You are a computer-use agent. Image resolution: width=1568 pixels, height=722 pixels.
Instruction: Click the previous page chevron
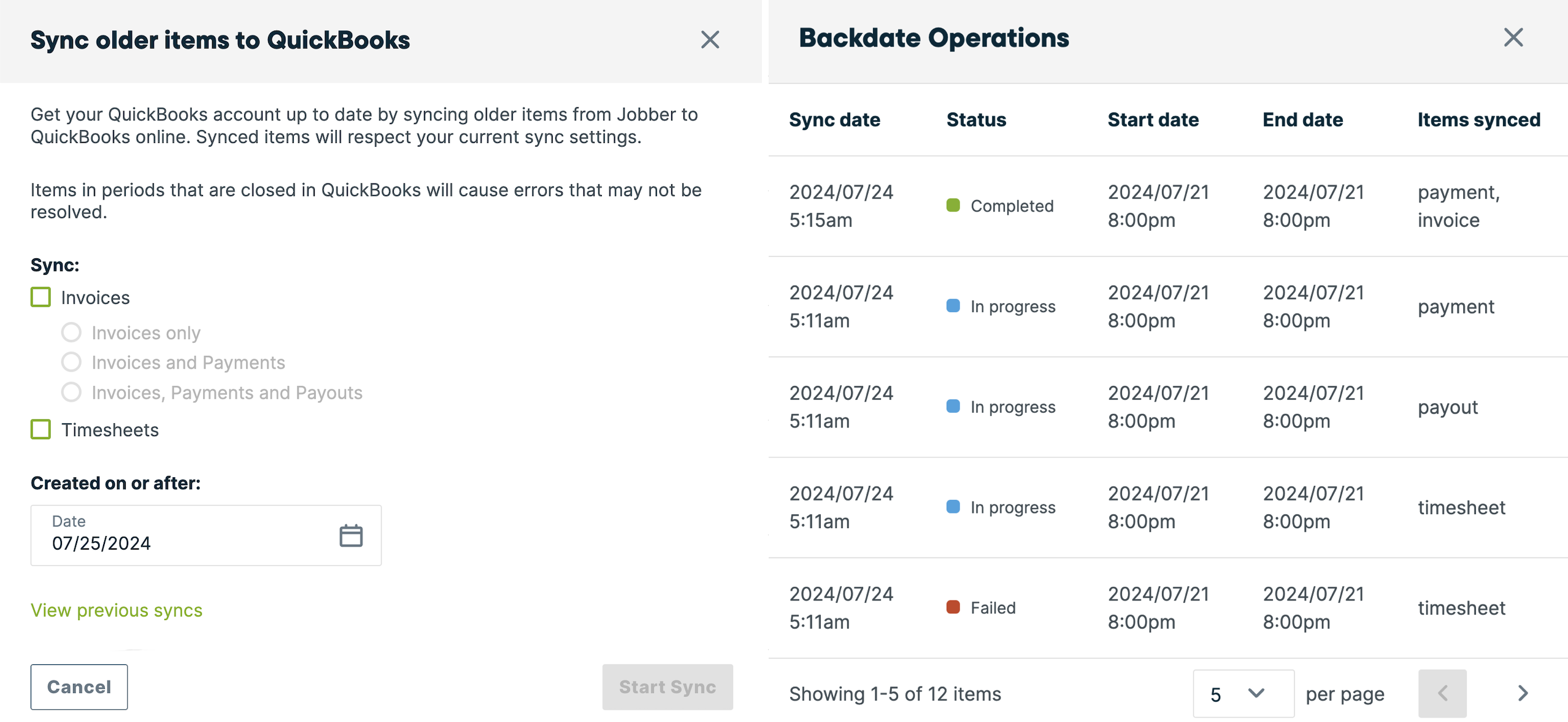(x=1442, y=693)
